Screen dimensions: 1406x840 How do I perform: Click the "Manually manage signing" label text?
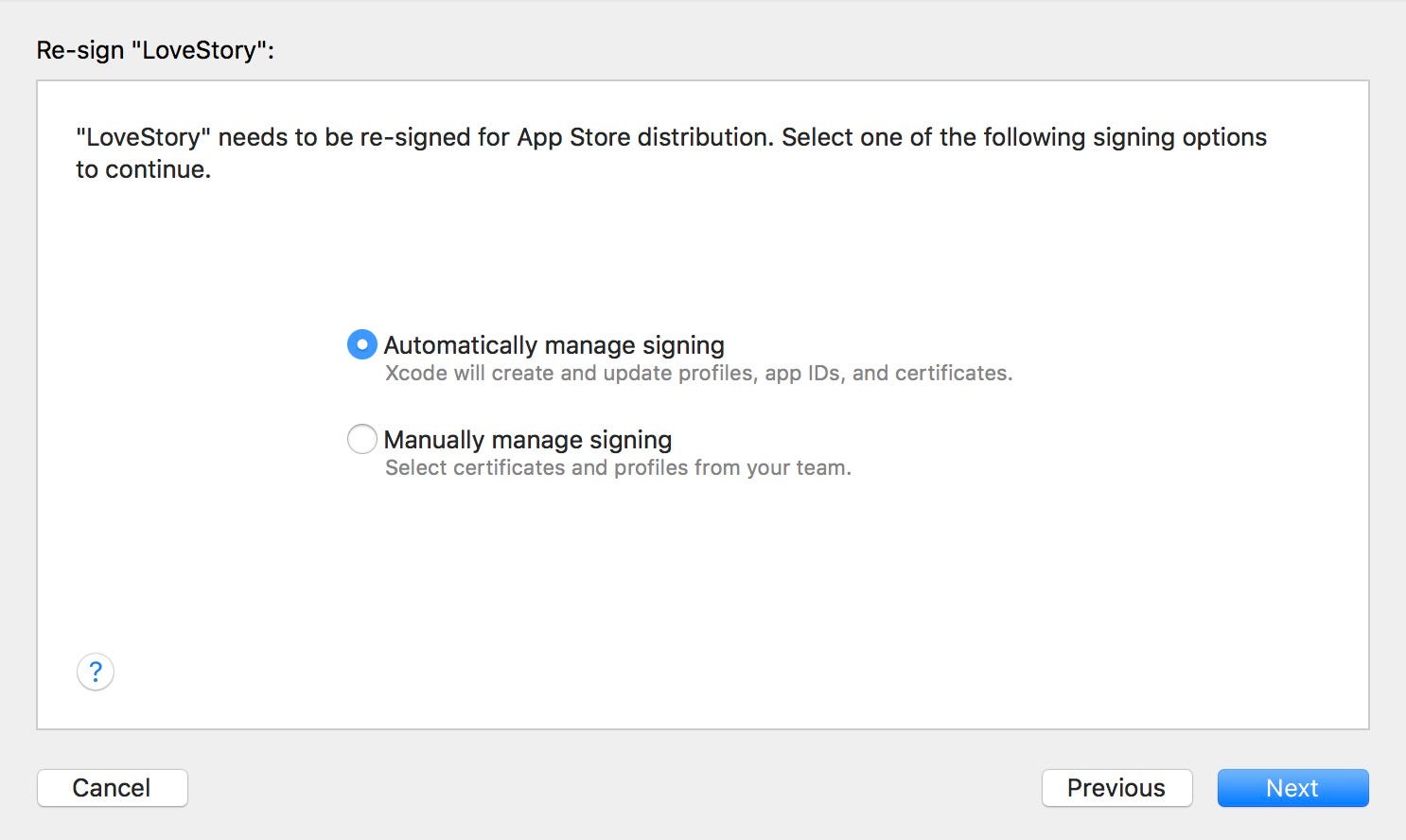click(528, 440)
